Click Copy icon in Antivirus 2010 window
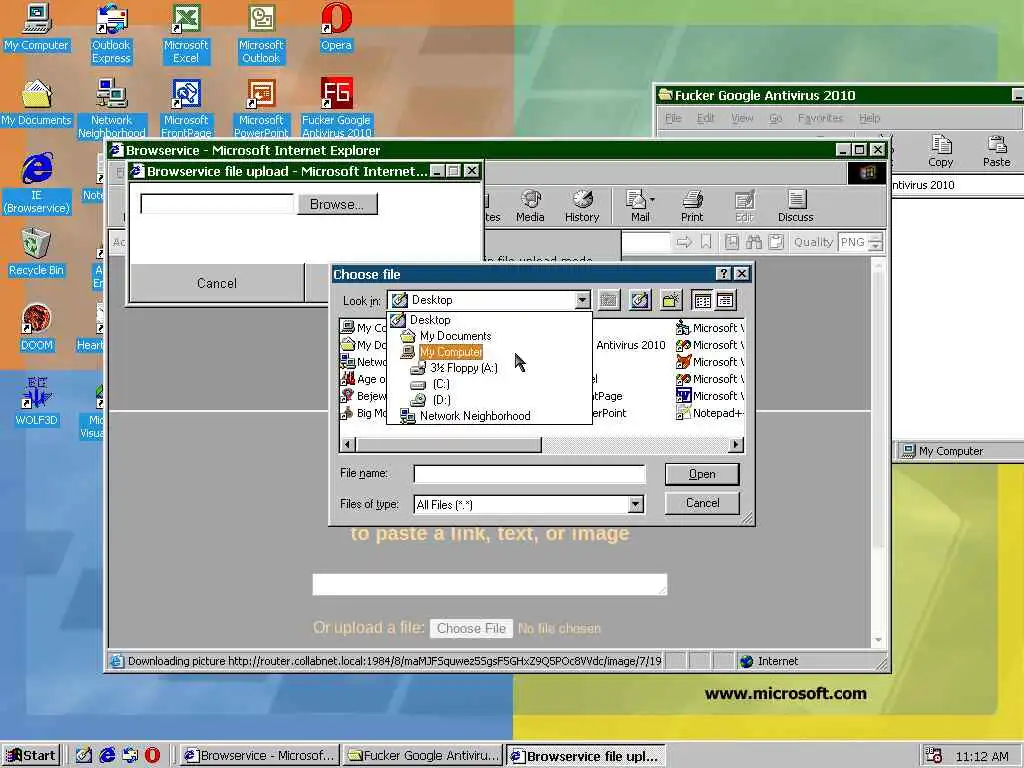 coord(940,152)
